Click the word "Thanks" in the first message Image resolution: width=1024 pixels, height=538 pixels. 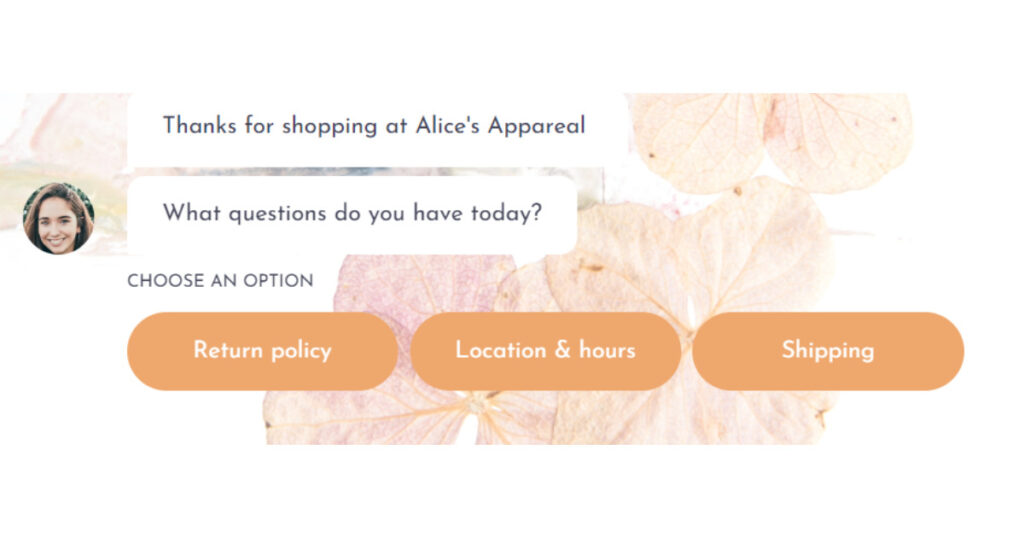click(197, 126)
